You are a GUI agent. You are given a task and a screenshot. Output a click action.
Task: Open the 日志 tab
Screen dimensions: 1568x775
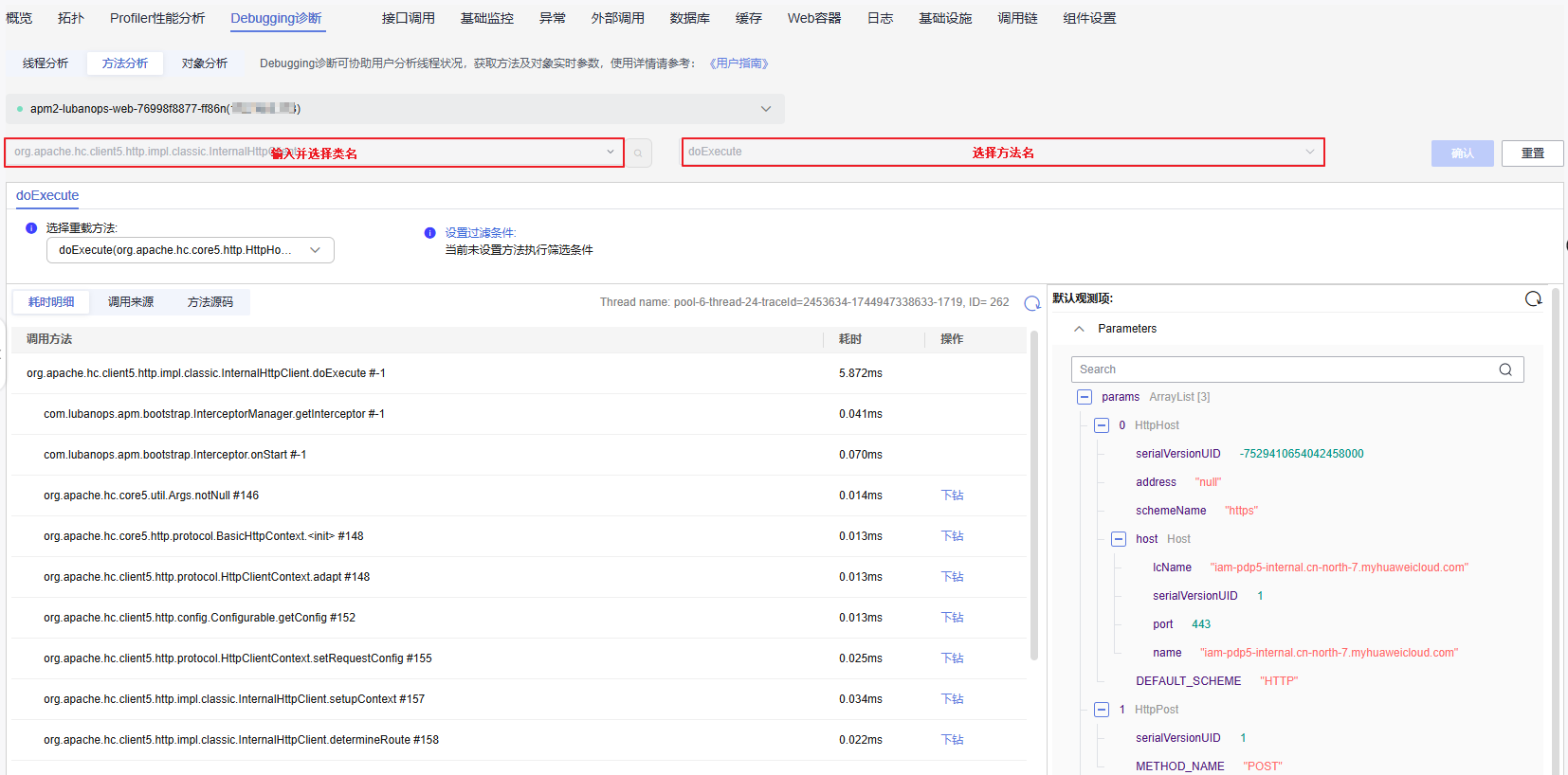click(x=881, y=18)
